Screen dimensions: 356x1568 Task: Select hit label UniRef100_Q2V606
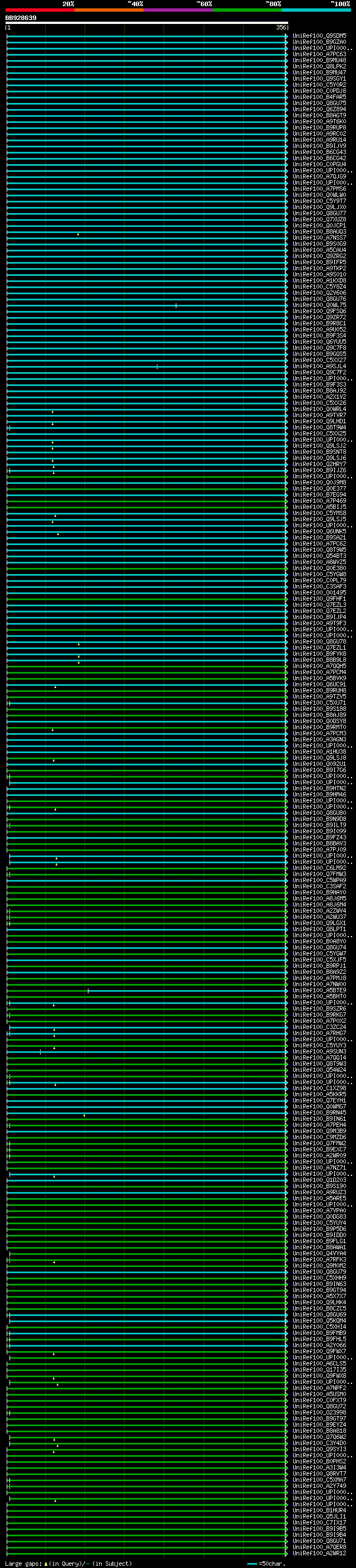[x=319, y=293]
